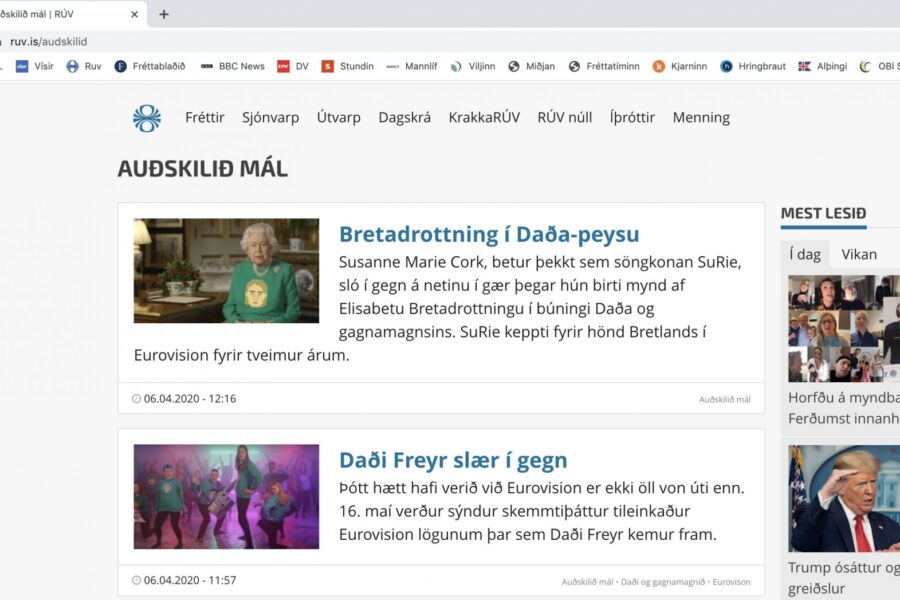900x600 pixels.
Task: Open the Alþingi bookmark
Action: [822, 66]
